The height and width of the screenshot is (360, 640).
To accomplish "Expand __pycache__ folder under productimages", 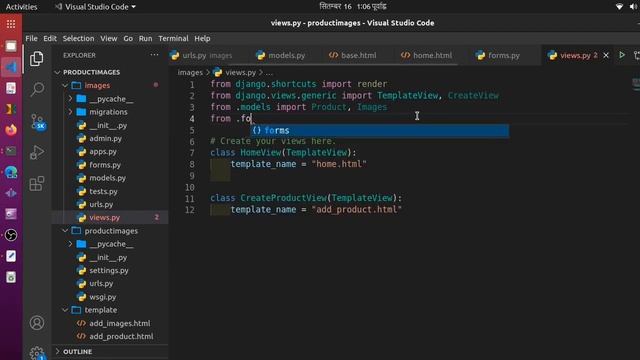I will pyautogui.click(x=110, y=244).
